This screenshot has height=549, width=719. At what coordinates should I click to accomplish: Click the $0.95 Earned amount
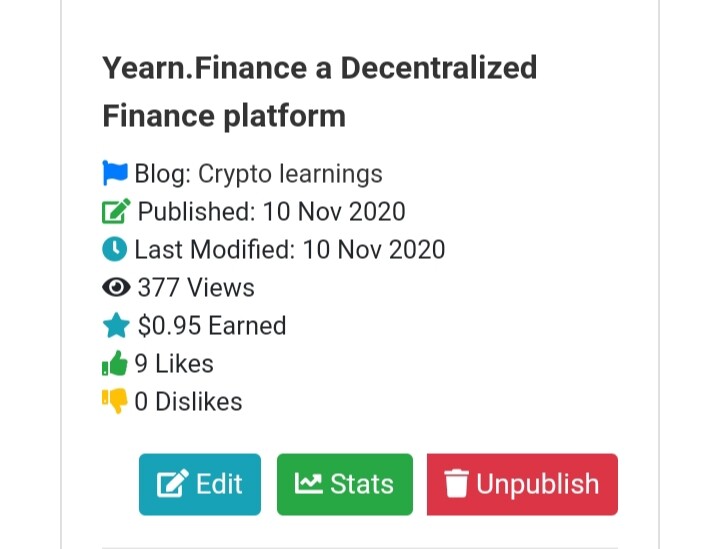[x=212, y=326]
